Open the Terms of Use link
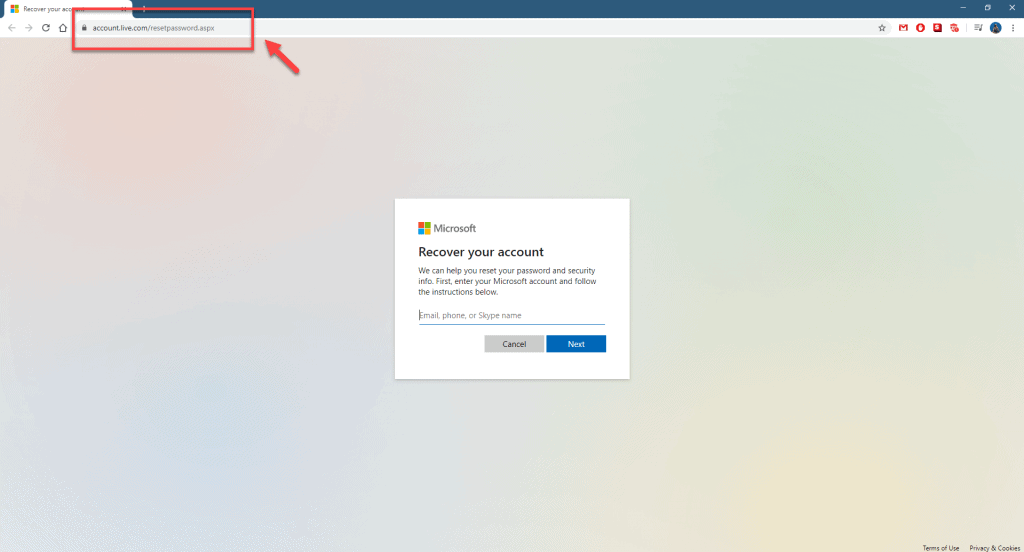The image size is (1024, 552). [940, 547]
